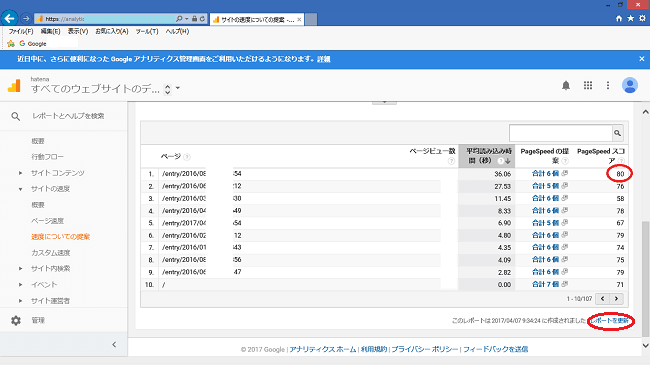Open PageSpeed popup icon in row 1

565,173
